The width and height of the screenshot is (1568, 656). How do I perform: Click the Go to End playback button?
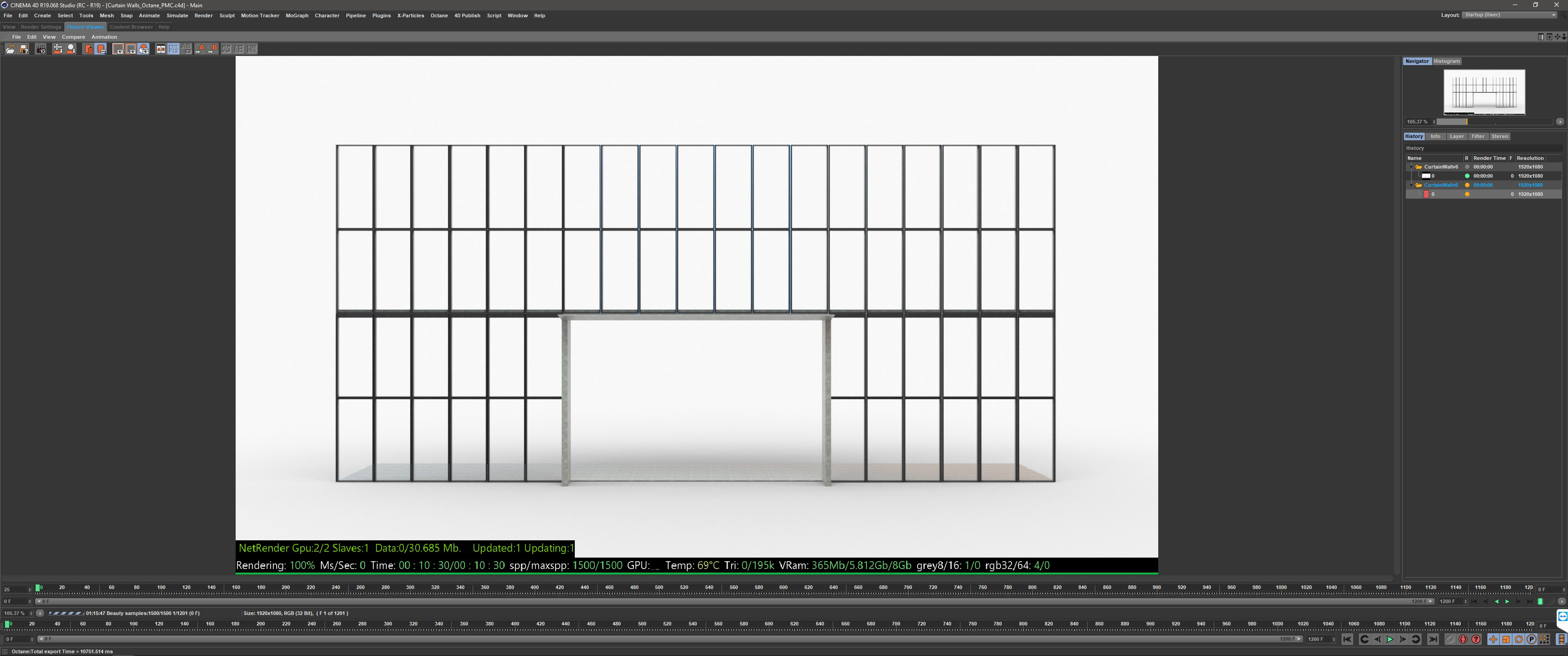tap(1433, 639)
